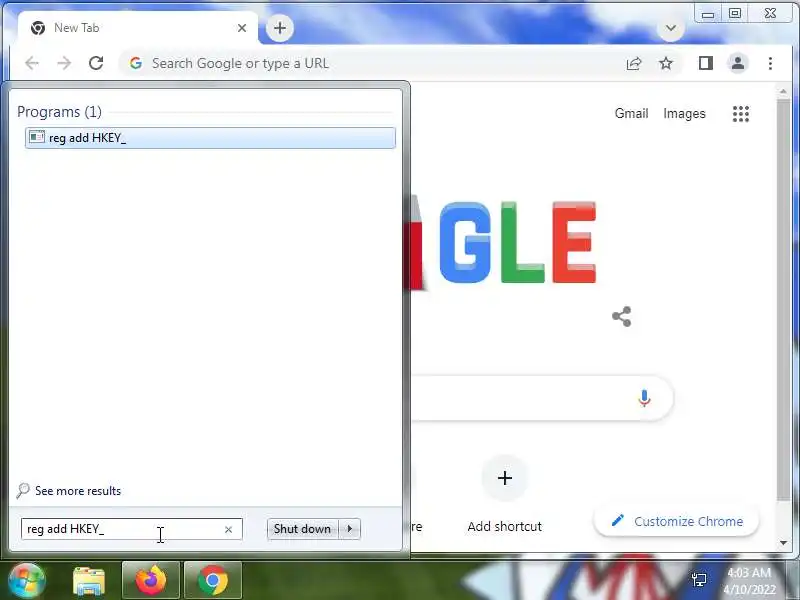The height and width of the screenshot is (600, 800).
Task: Click the Windows Start orb
Action: coord(26,581)
